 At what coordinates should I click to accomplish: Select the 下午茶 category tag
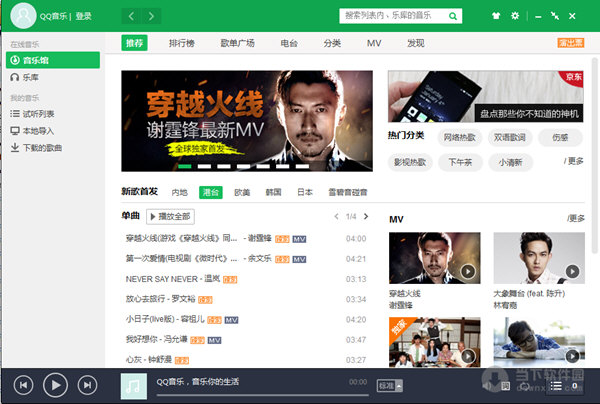460,162
